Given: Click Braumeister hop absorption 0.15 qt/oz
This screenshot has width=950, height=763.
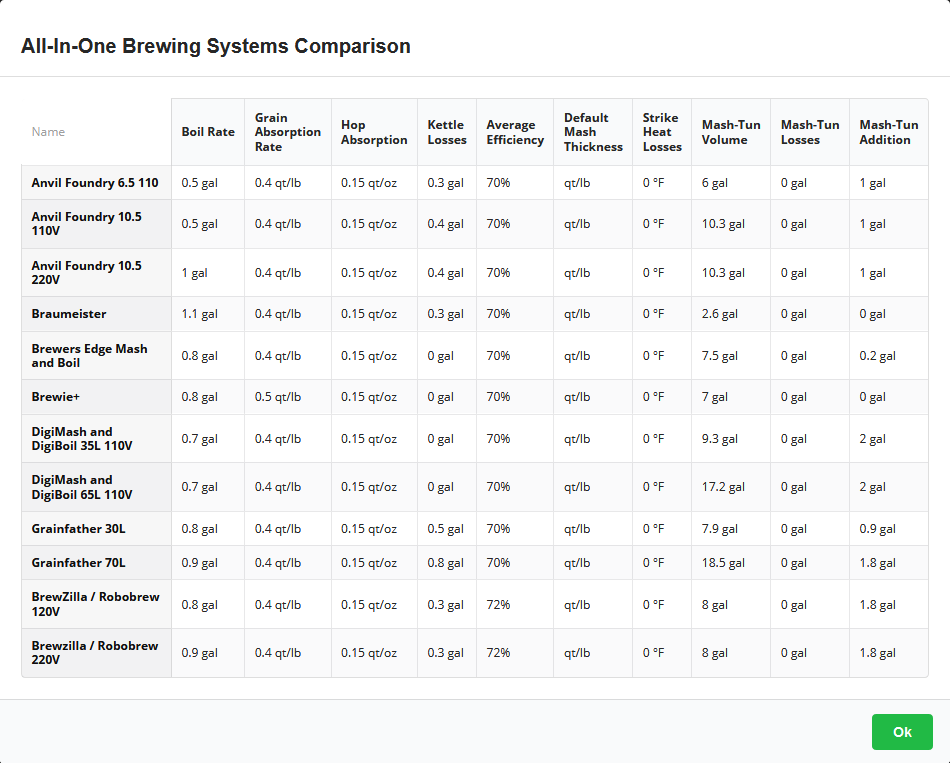Looking at the screenshot, I should pyautogui.click(x=369, y=314).
